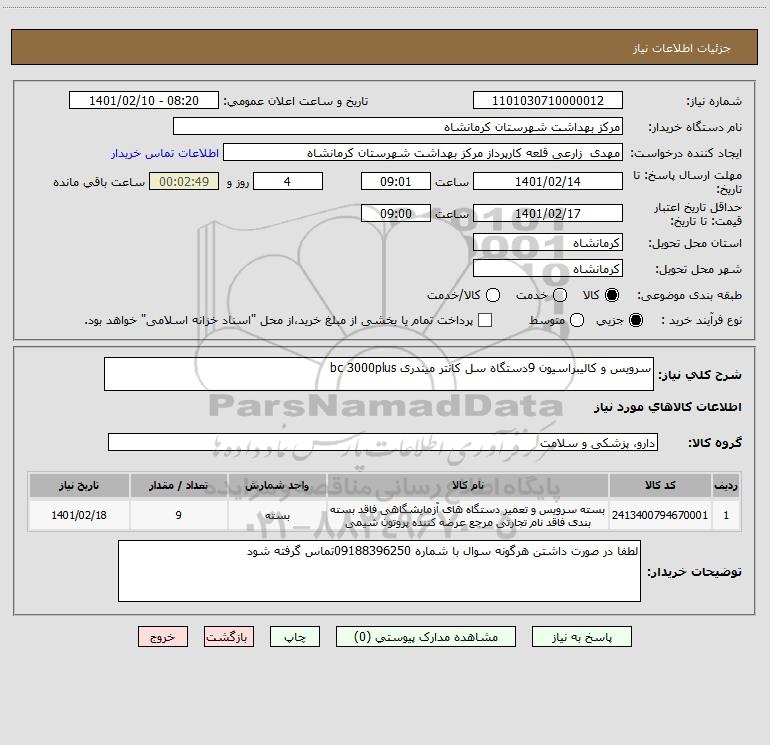Click the توضیحات خریدار label
This screenshot has width=770, height=745.
(694, 572)
